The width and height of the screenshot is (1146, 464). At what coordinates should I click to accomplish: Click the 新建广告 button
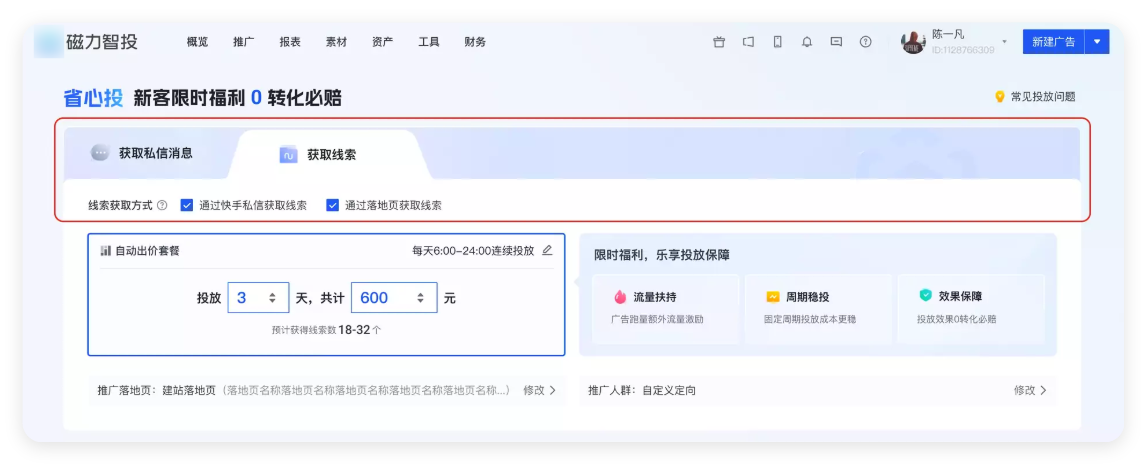coord(1053,42)
